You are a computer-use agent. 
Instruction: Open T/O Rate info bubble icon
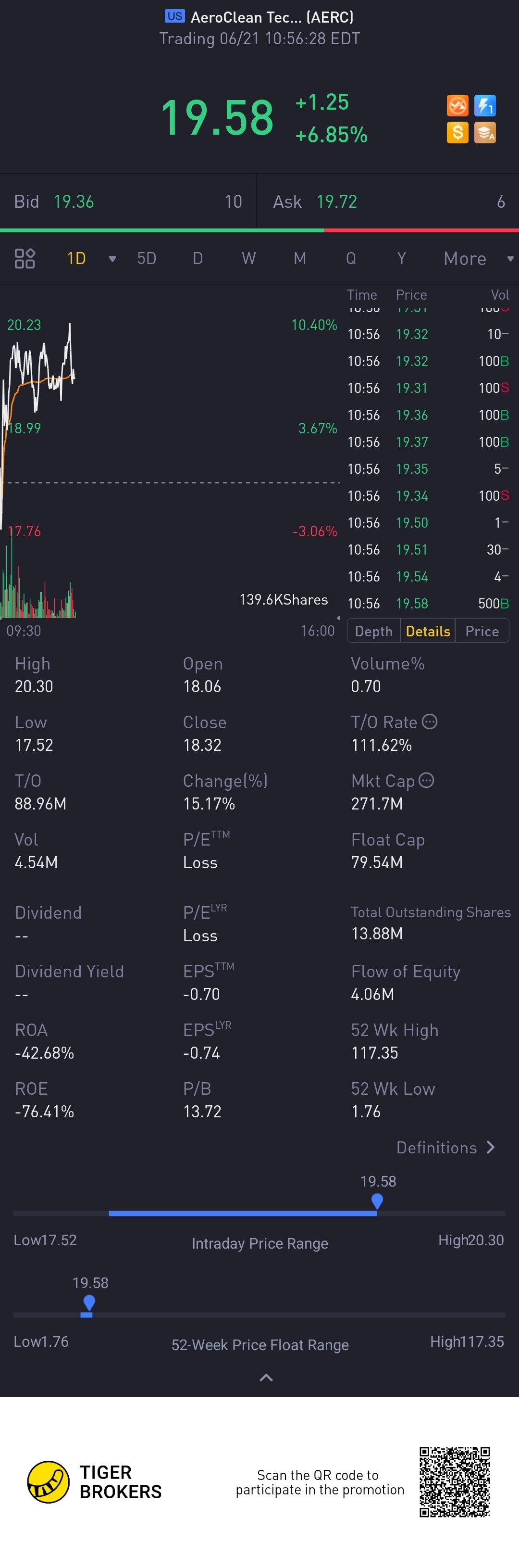pos(430,722)
